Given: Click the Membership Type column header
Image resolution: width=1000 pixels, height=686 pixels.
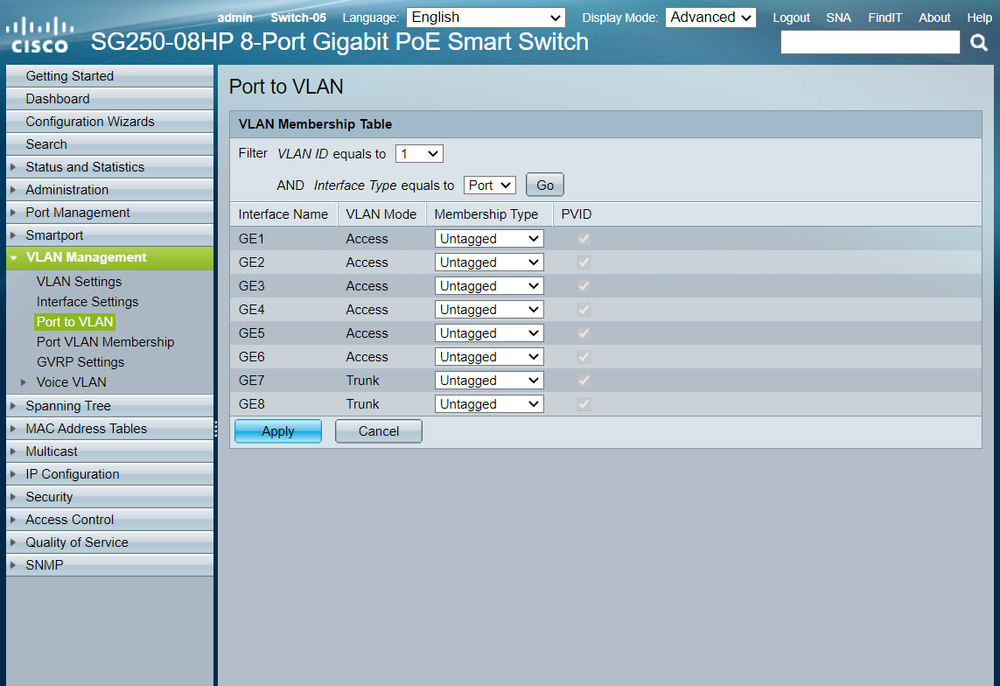Looking at the screenshot, I should point(486,215).
